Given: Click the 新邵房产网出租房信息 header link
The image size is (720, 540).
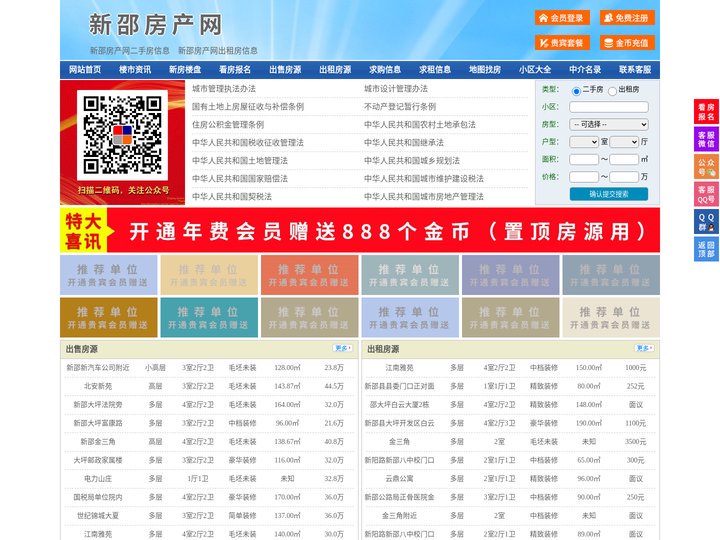Looking at the screenshot, I should 218,51.
